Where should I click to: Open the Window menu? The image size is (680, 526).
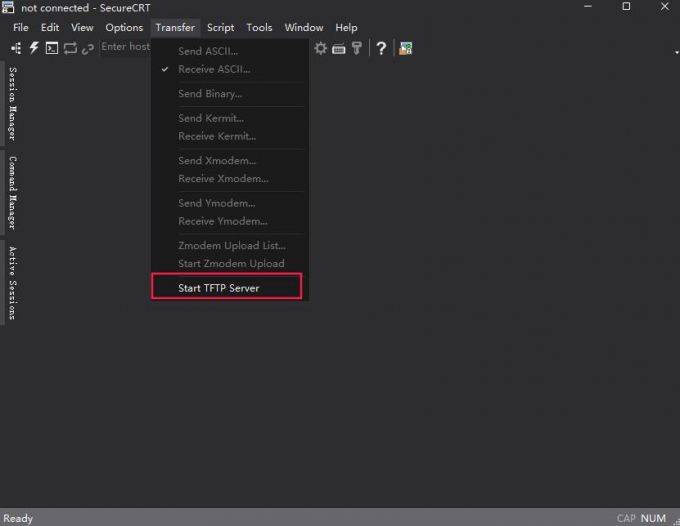click(304, 27)
